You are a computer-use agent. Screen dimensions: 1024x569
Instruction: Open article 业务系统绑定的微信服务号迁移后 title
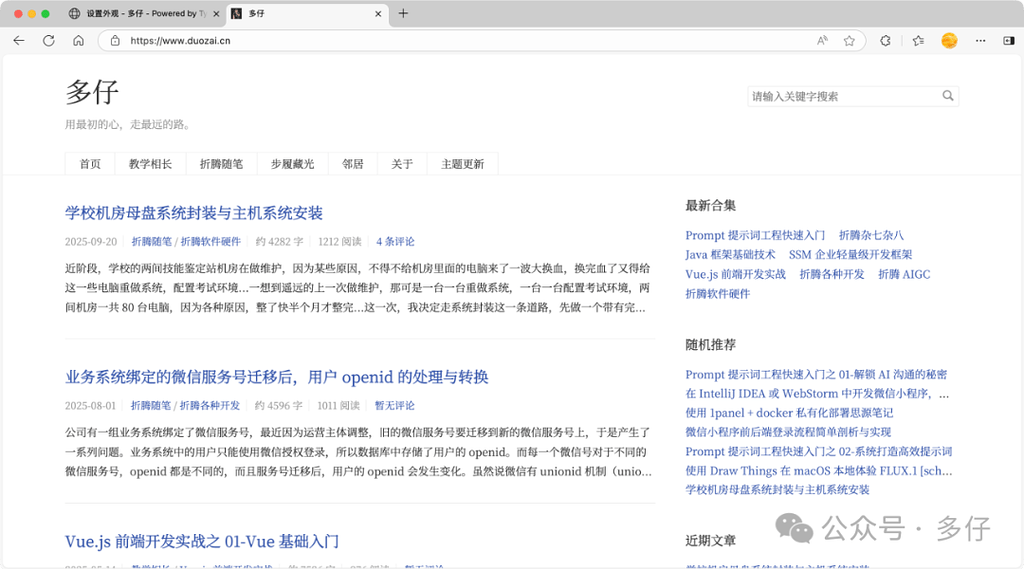click(x=277, y=377)
